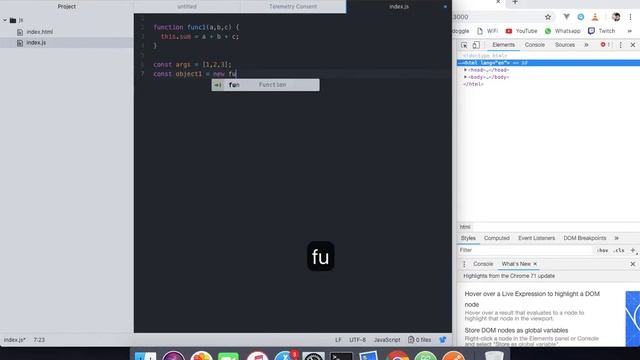Screen dimensions: 640x360
Task: Close the DevTools drawer
Action: (633, 264)
